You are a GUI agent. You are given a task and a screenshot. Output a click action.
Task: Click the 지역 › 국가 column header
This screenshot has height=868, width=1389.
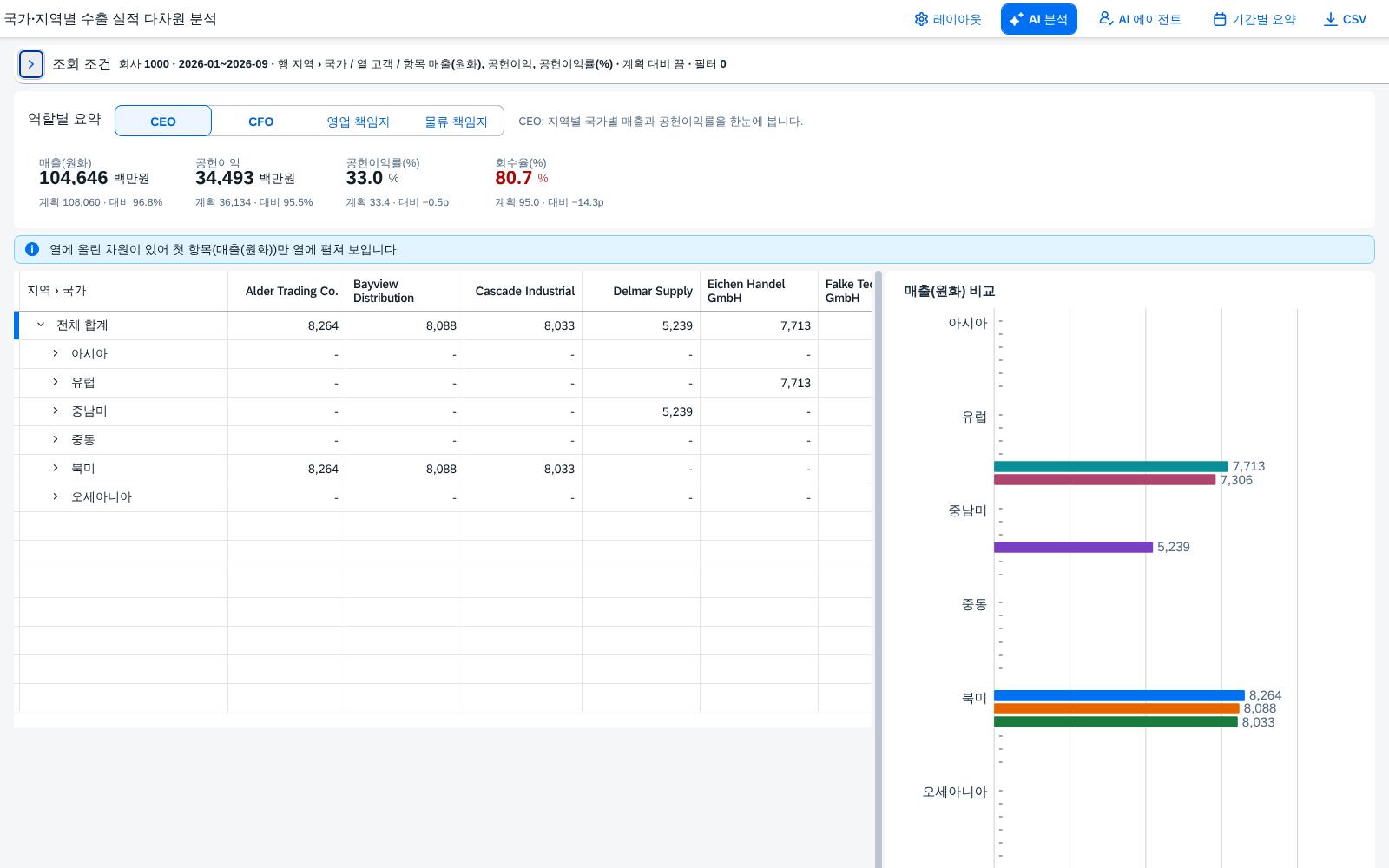123,291
